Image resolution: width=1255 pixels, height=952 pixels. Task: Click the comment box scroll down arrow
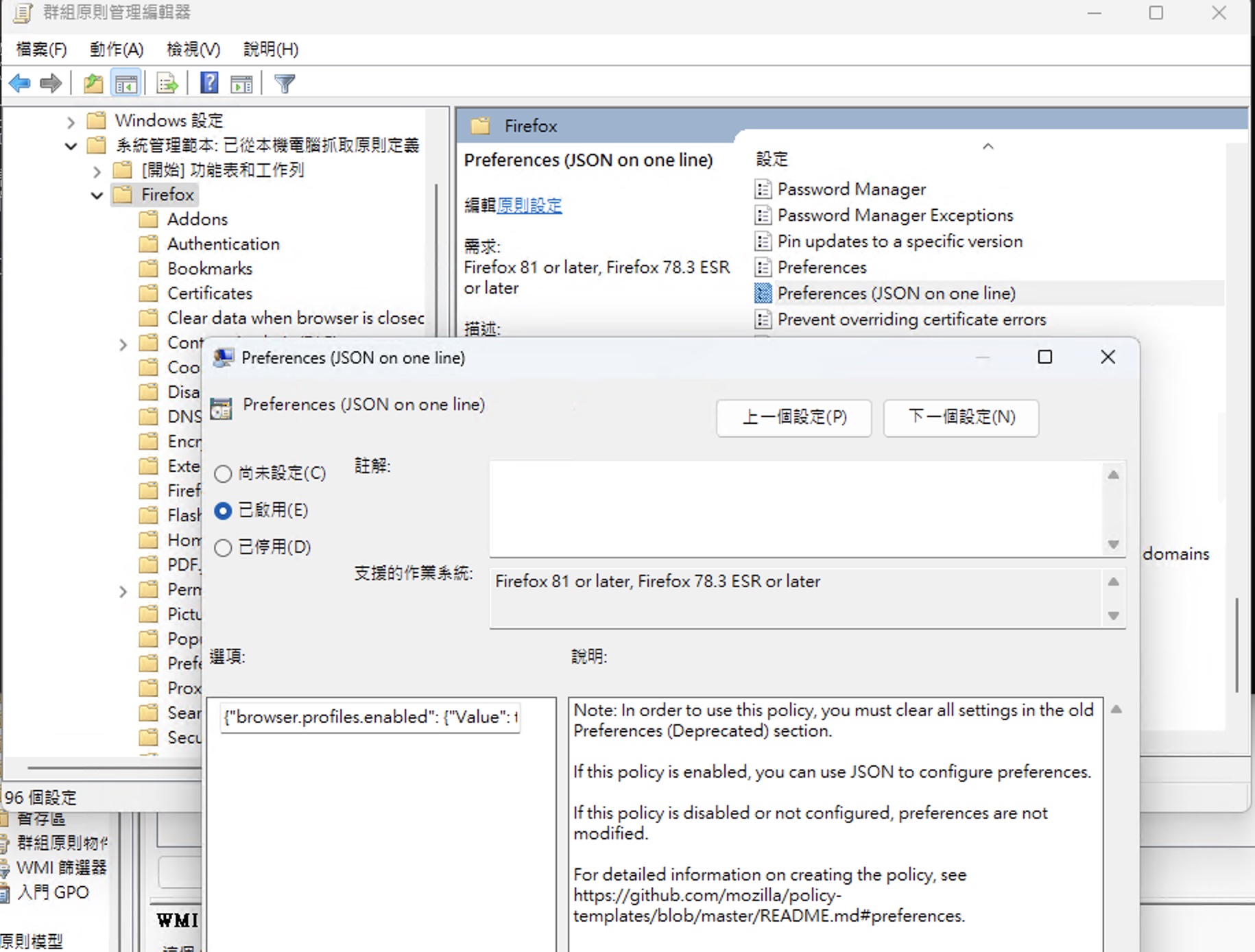pos(1114,545)
